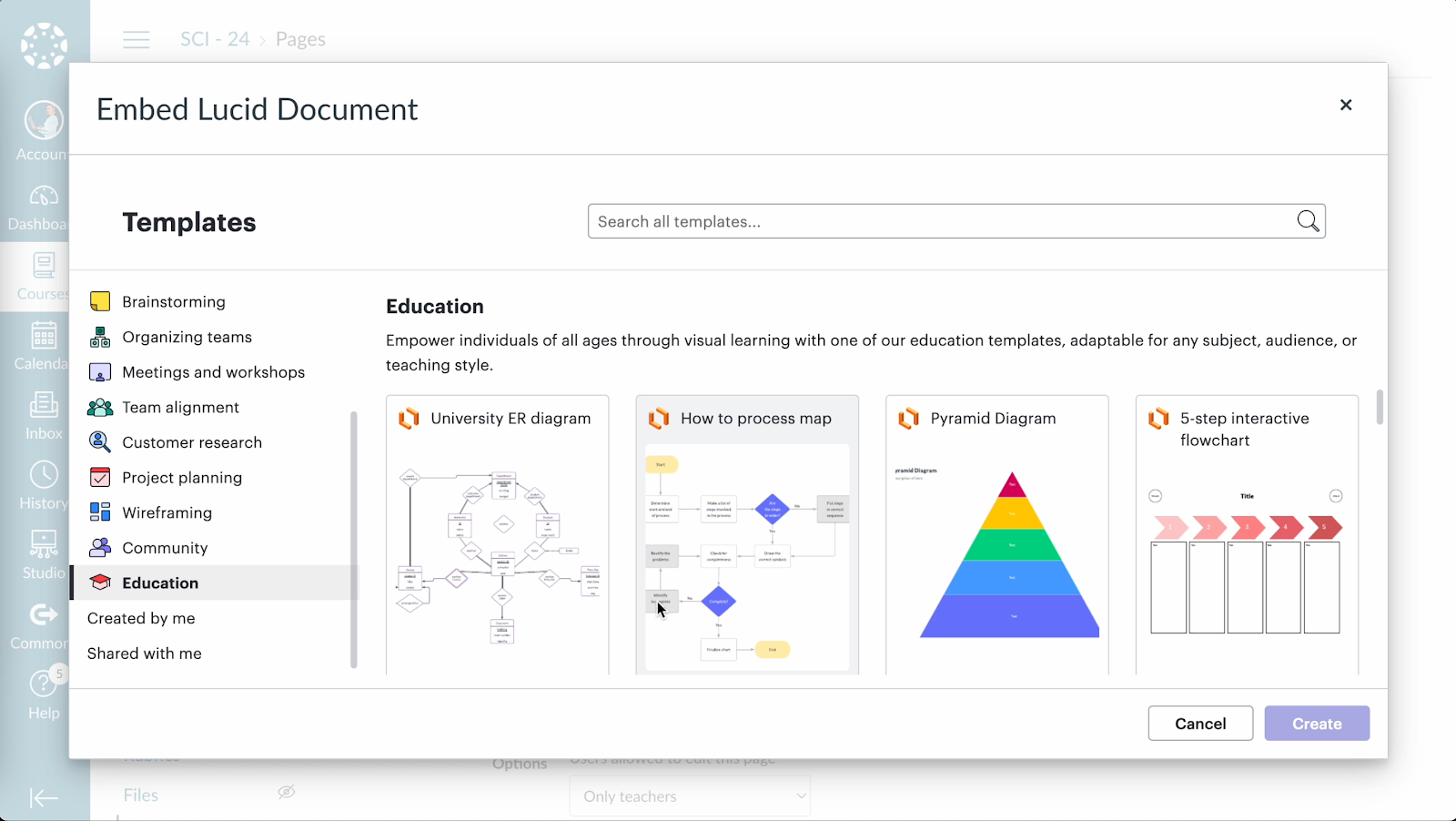Click Lucid logo on University ER diagram card
The width and height of the screenshot is (1456, 821).
pyautogui.click(x=409, y=419)
